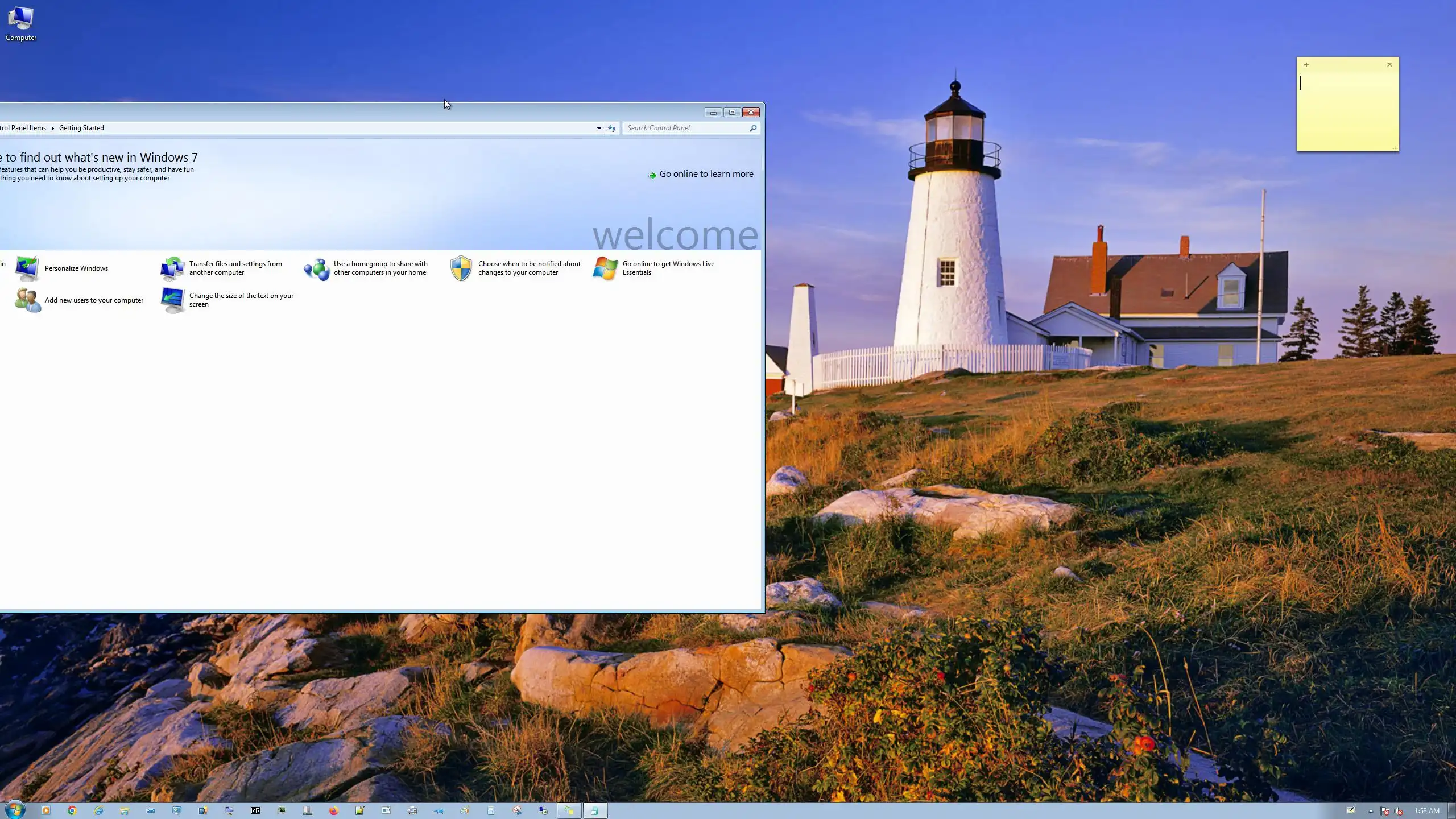Open Choose when to be notified item
The width and height of the screenshot is (1456, 819).
[x=529, y=268]
